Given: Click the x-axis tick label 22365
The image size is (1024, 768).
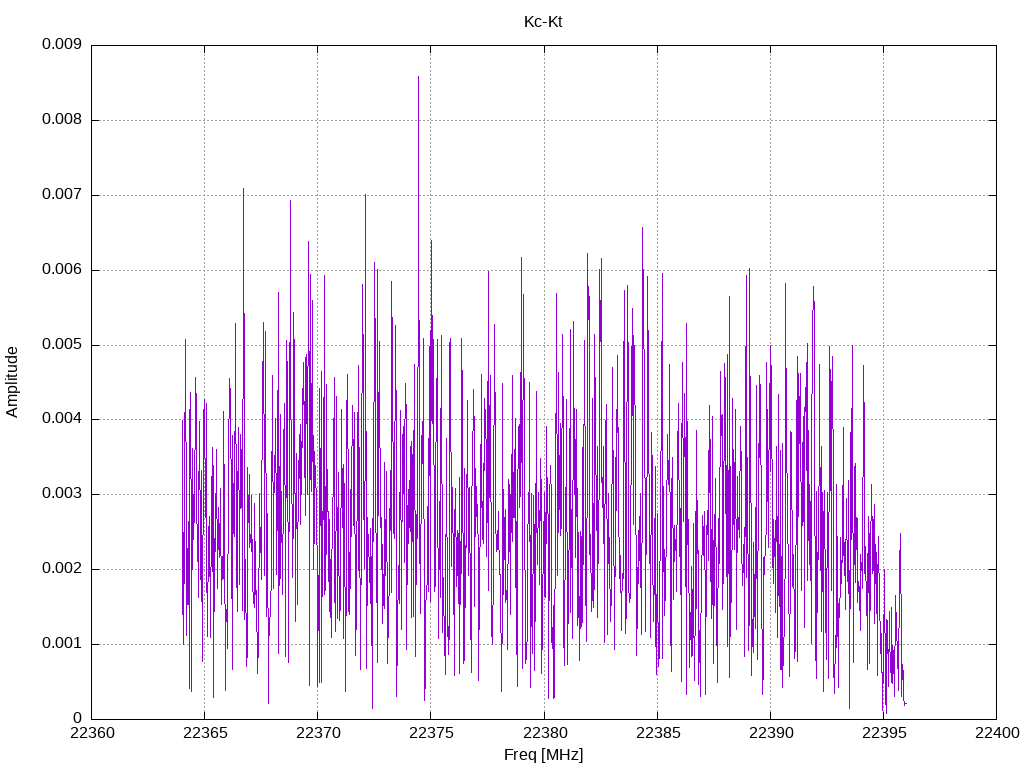Looking at the screenshot, I should pyautogui.click(x=205, y=733).
